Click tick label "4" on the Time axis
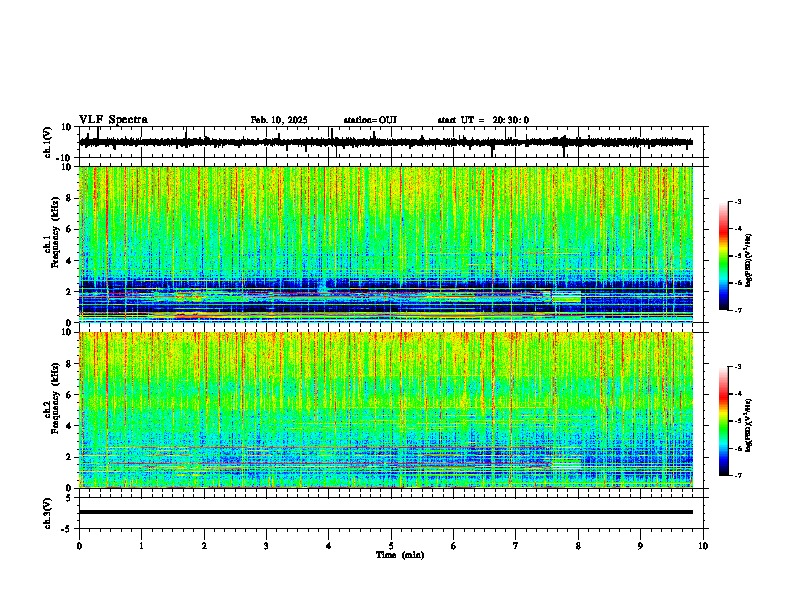Viewport: 792px width, 612px height. coord(329,546)
